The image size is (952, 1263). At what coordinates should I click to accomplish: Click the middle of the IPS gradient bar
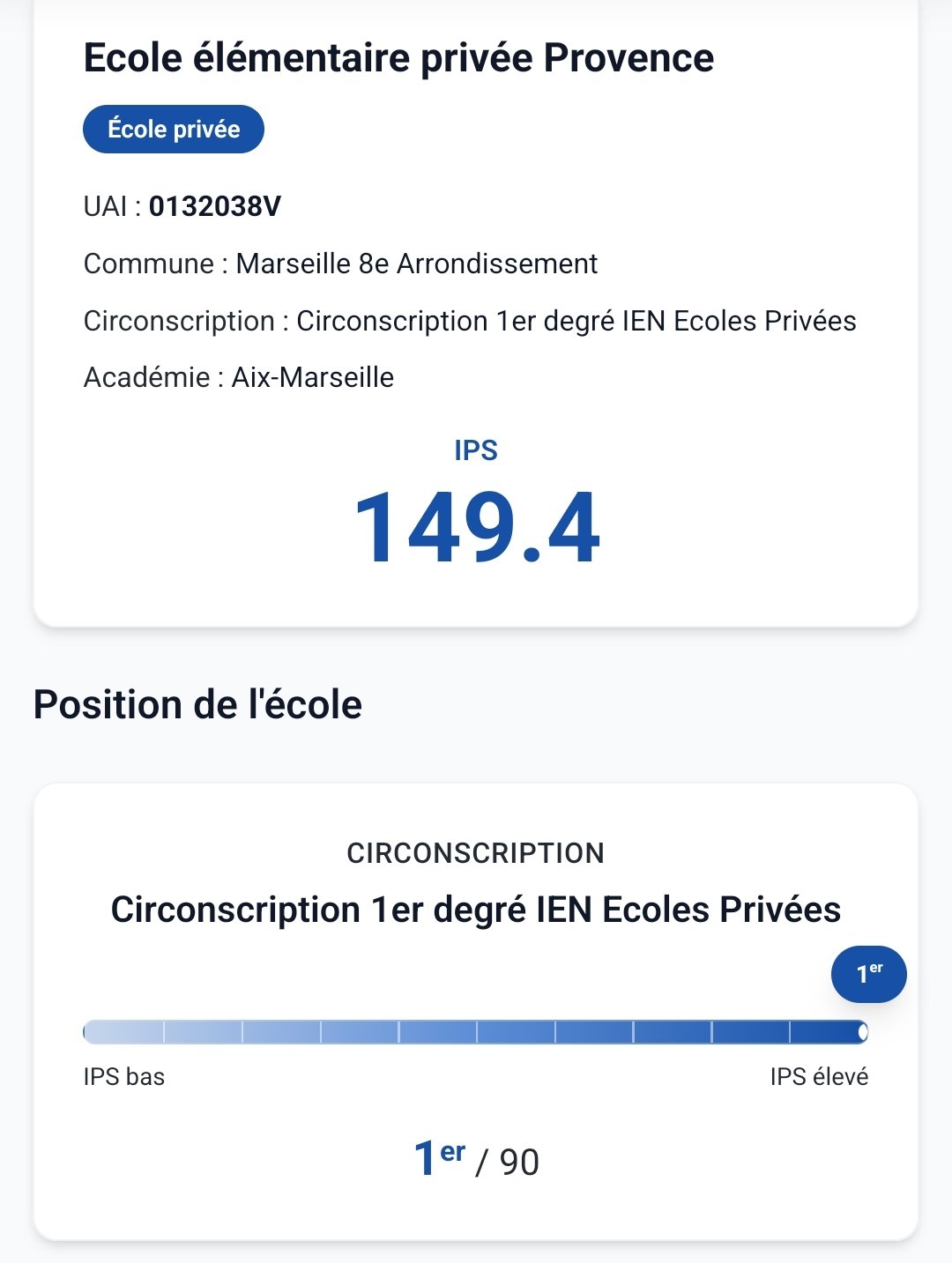[476, 1031]
